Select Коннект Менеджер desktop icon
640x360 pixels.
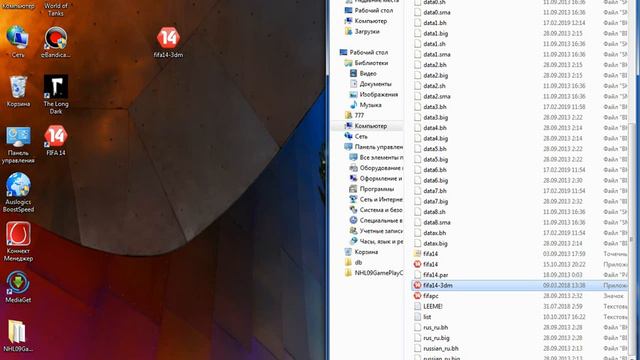point(18,242)
